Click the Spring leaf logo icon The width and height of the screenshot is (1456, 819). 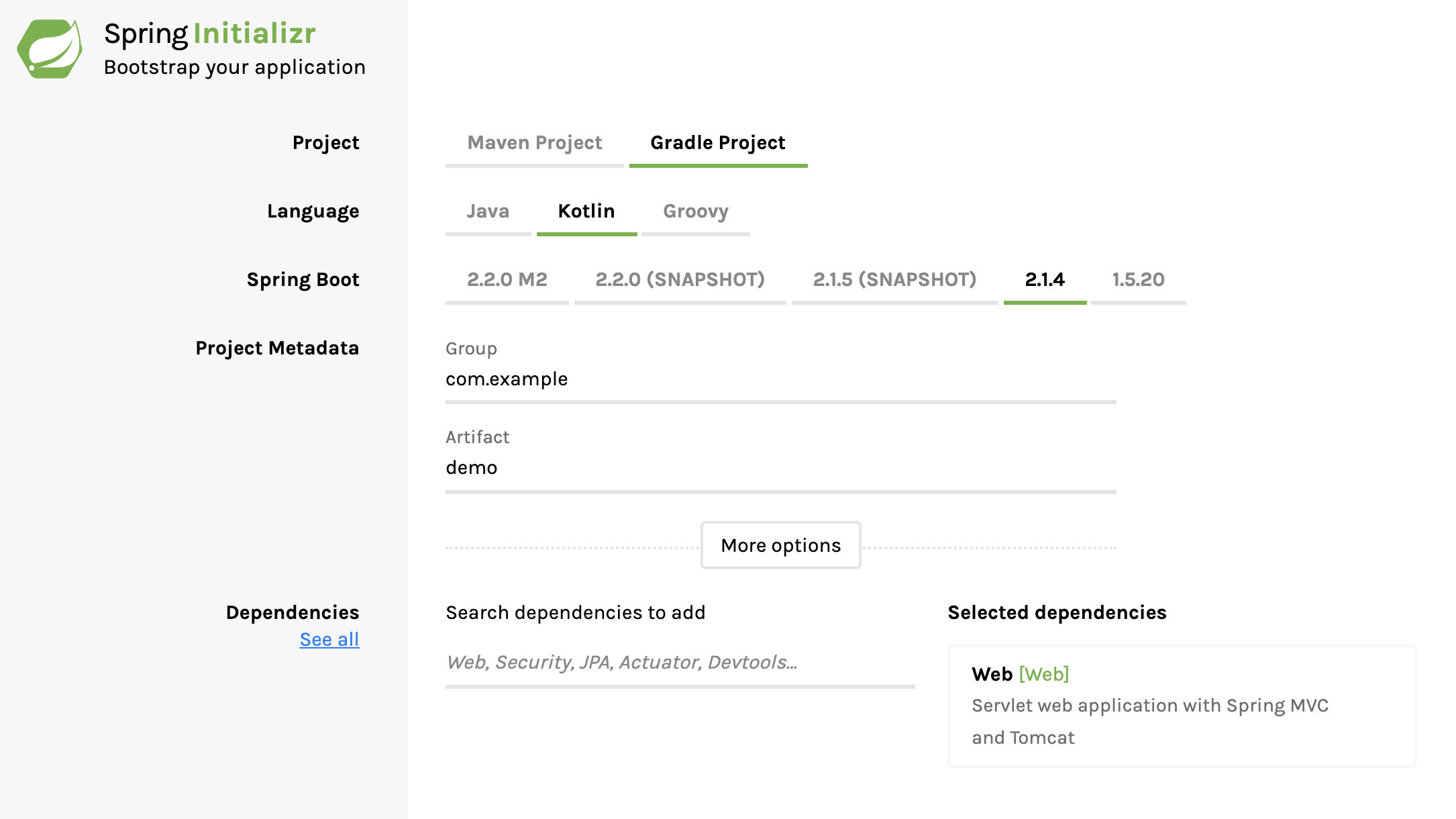(x=50, y=49)
